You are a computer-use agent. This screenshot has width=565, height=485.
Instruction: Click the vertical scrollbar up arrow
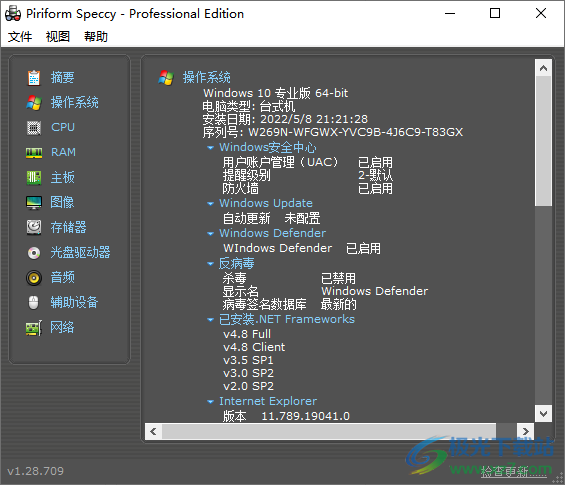(x=544, y=68)
